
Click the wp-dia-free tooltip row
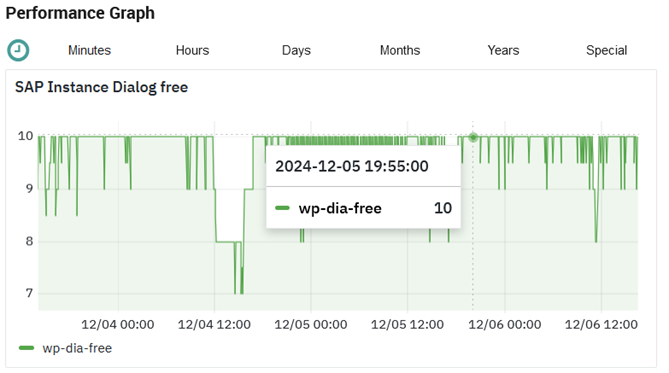364,208
